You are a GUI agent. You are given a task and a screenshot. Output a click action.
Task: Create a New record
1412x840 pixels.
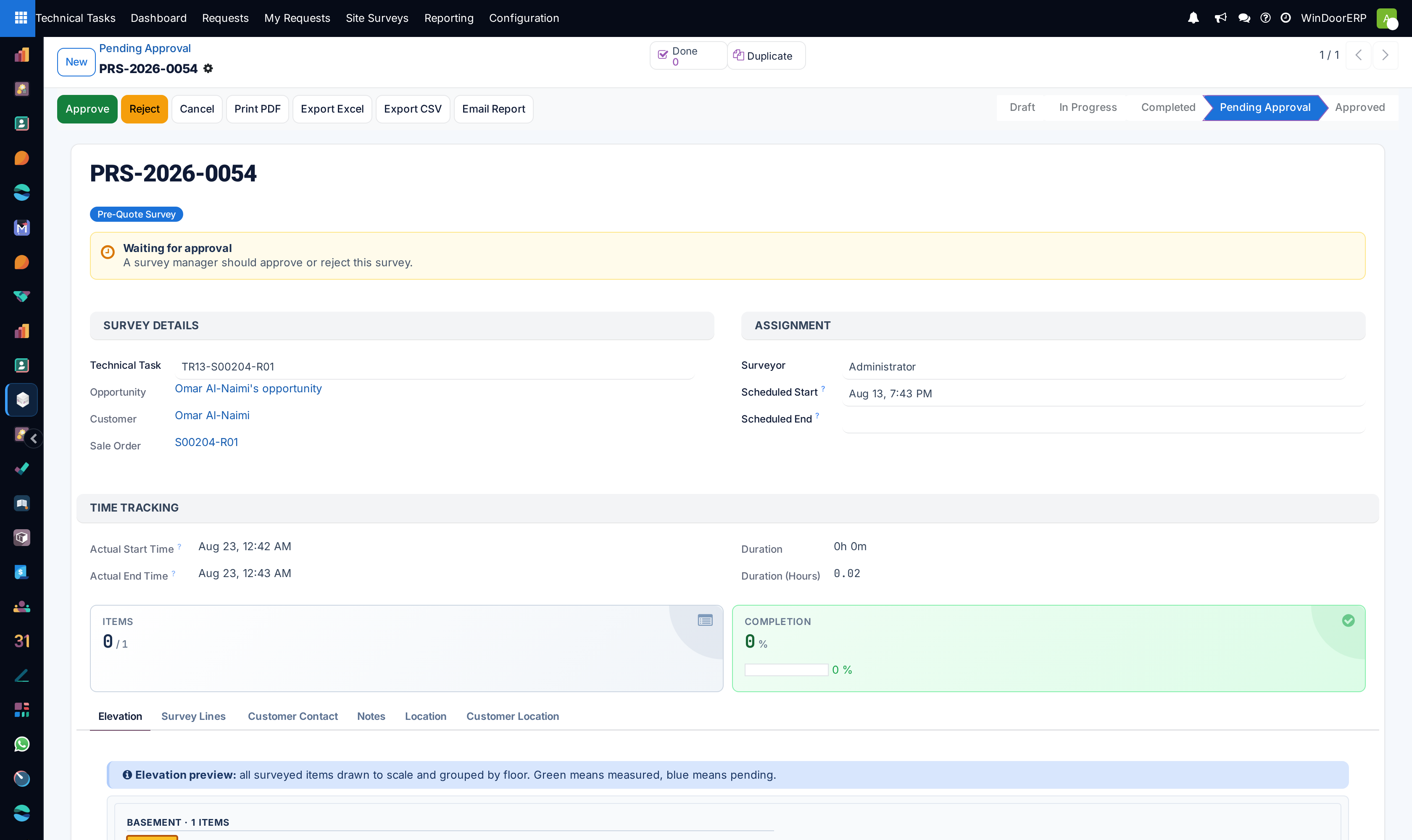[76, 62]
